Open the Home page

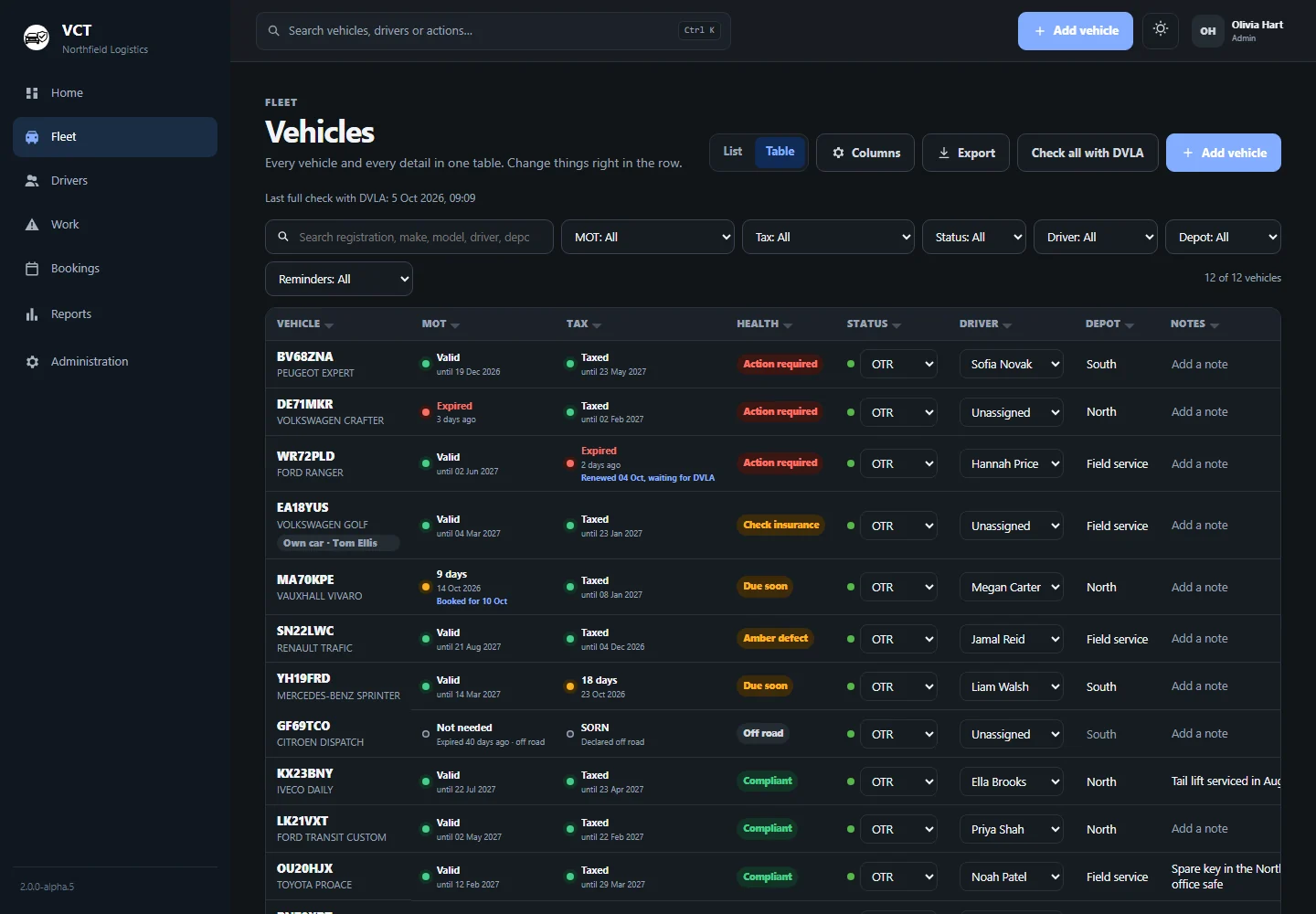(115, 93)
